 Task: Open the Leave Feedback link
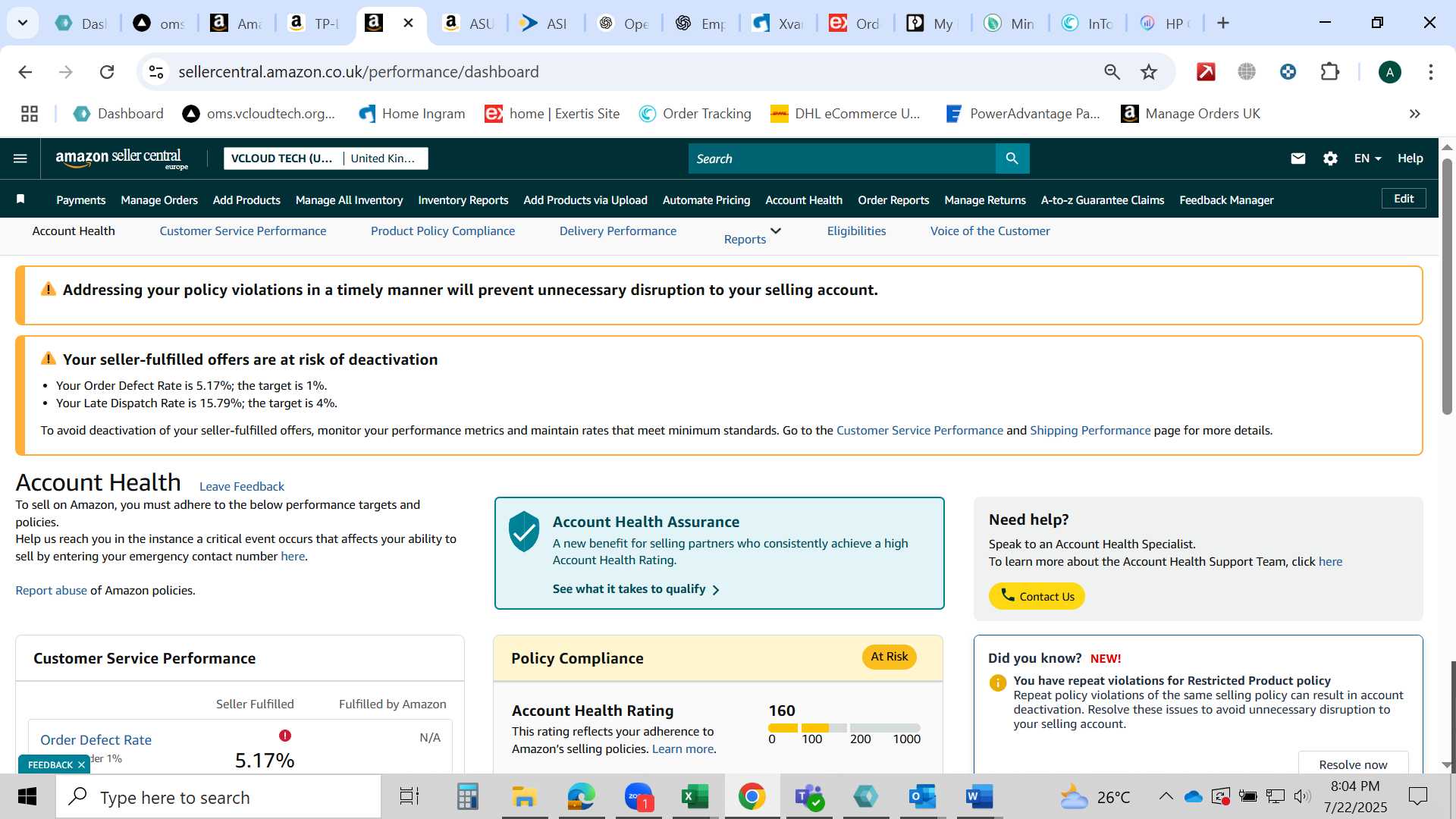point(242,487)
